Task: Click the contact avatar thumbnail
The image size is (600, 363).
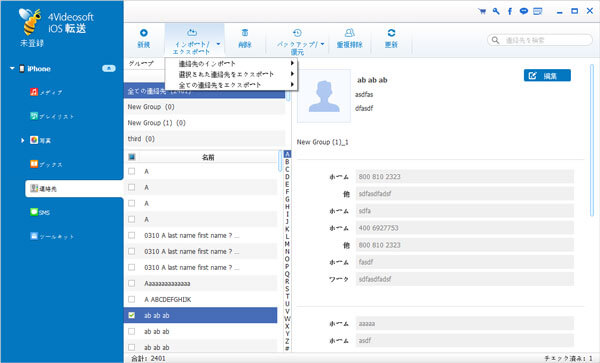Action: click(324, 96)
